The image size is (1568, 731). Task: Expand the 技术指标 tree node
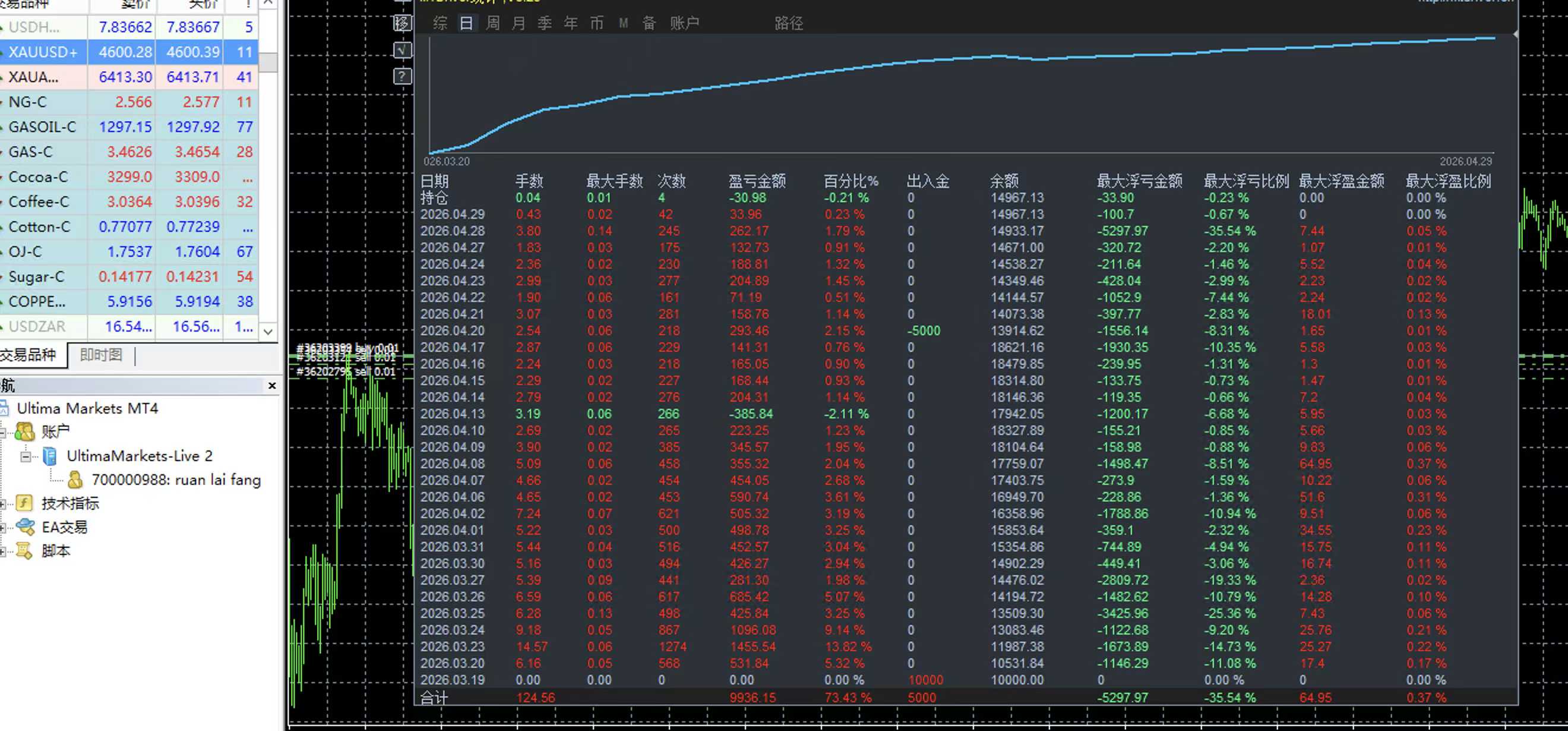[x=3, y=504]
